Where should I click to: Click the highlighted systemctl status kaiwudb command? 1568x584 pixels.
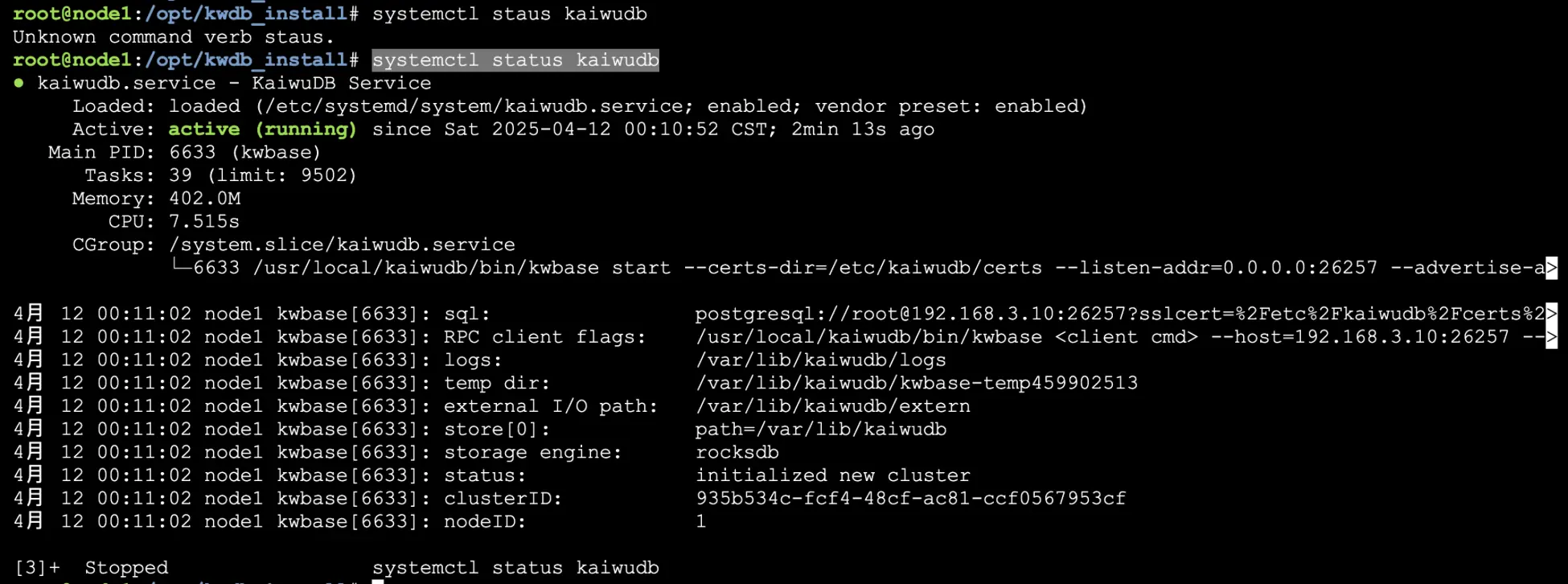(515, 60)
